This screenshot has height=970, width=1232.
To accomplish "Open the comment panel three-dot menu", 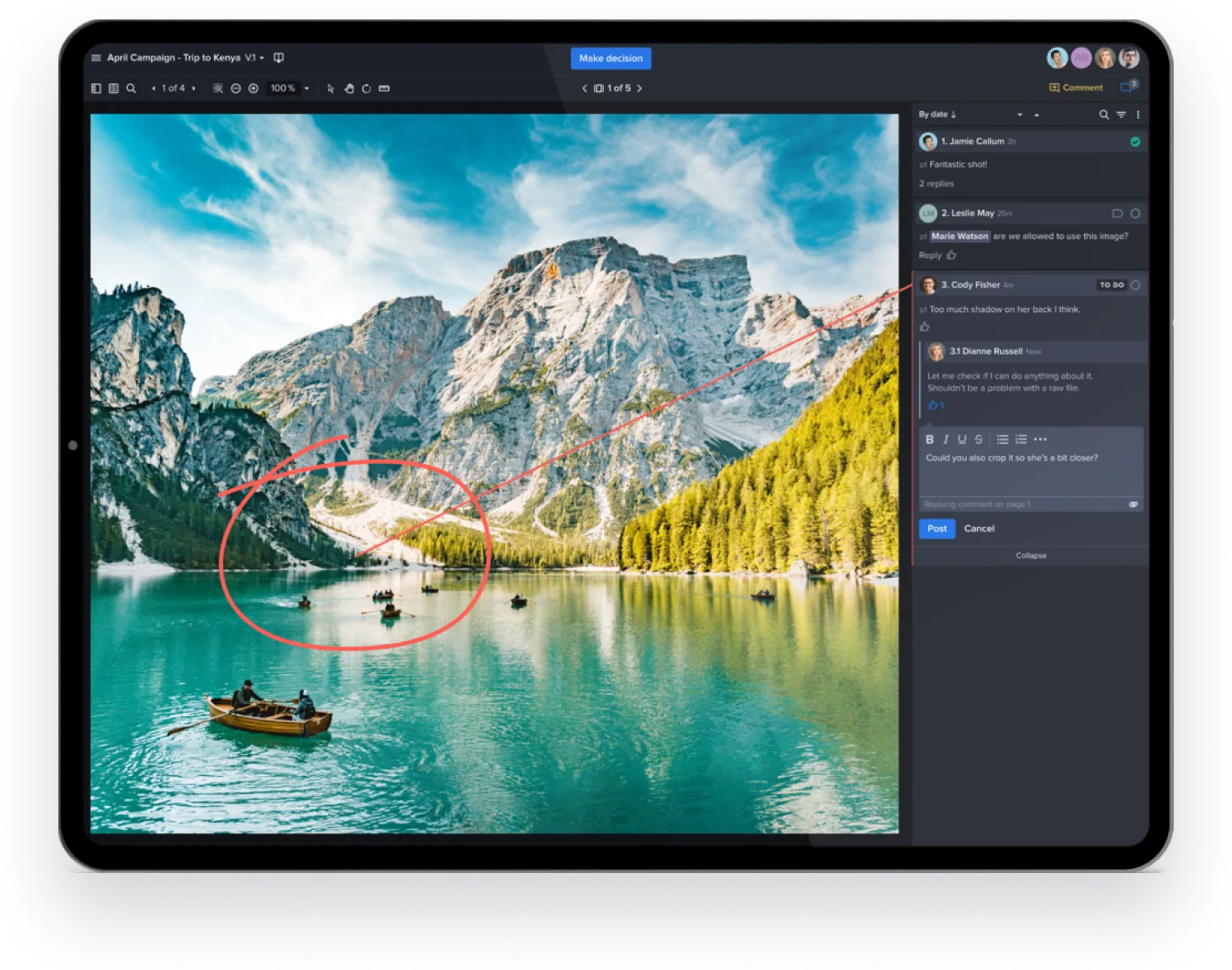I will click(1138, 115).
